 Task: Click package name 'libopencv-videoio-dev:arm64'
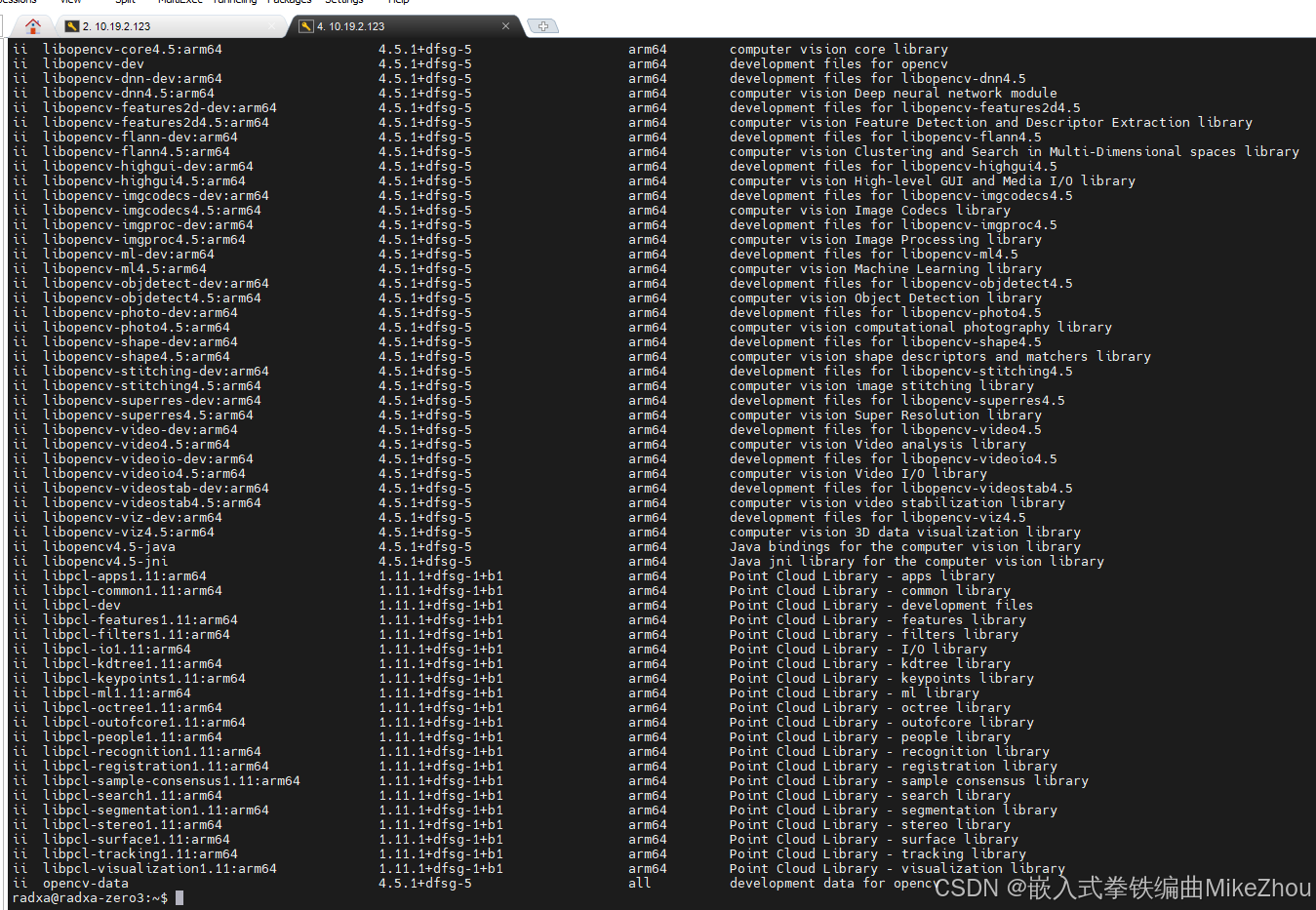[x=148, y=458]
